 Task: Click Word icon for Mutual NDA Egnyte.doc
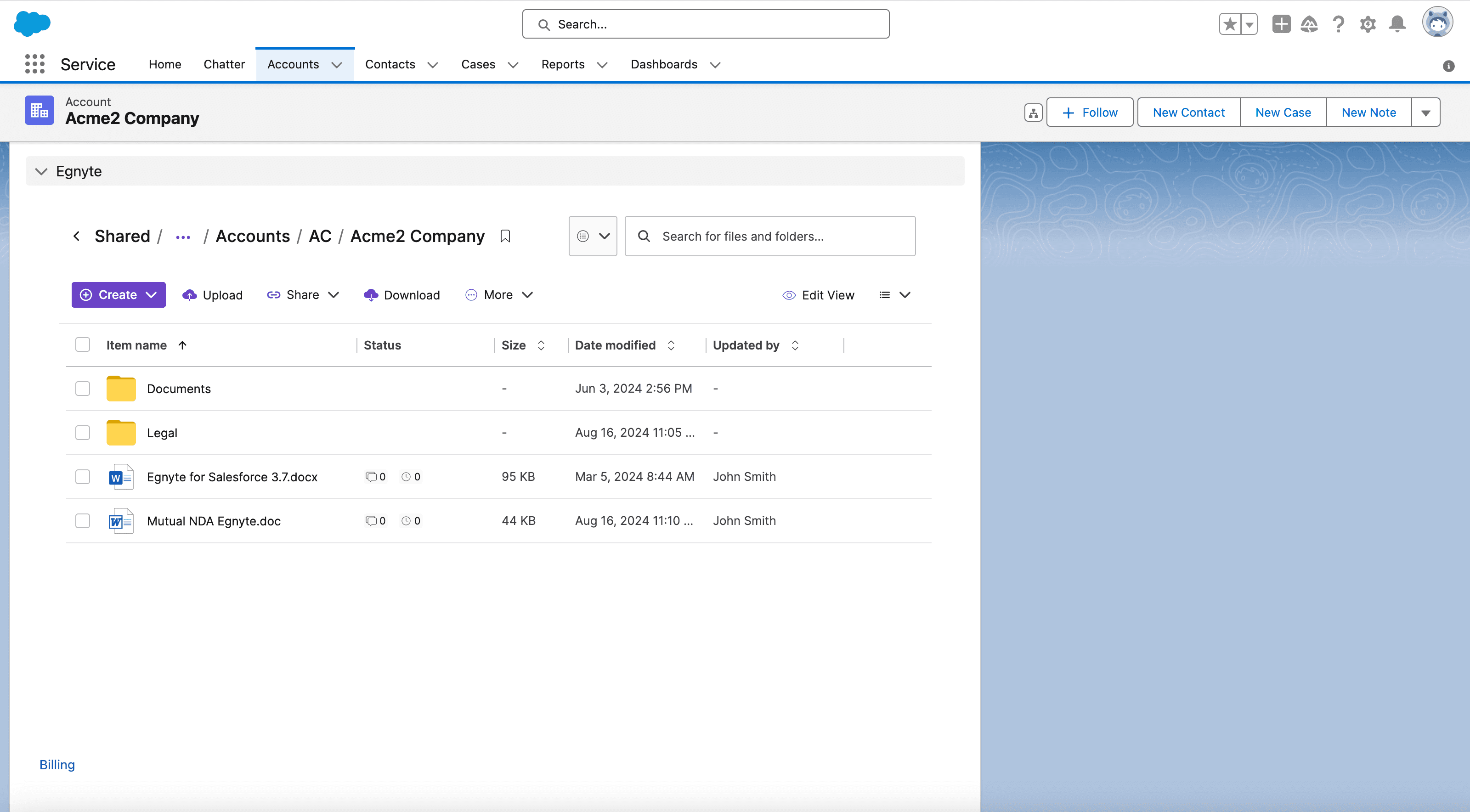pyautogui.click(x=121, y=520)
